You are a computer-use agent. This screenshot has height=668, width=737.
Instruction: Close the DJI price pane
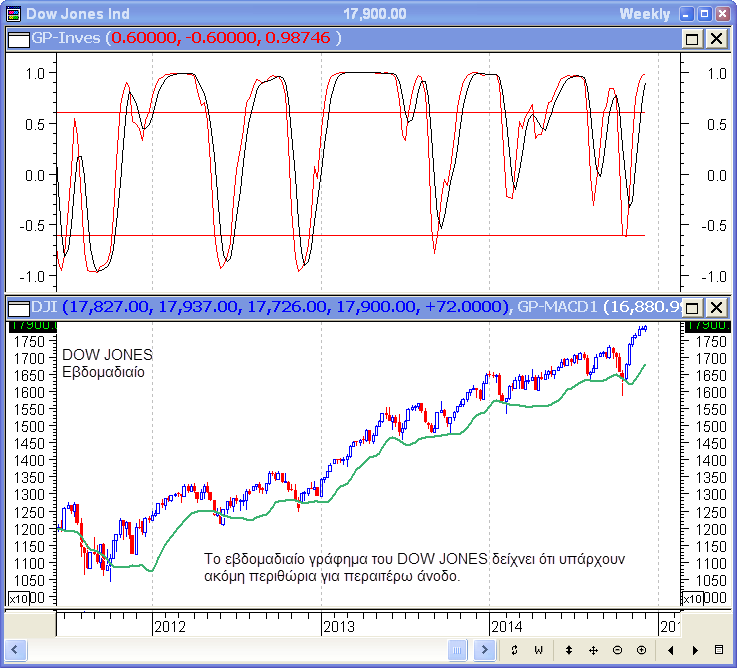click(x=716, y=307)
